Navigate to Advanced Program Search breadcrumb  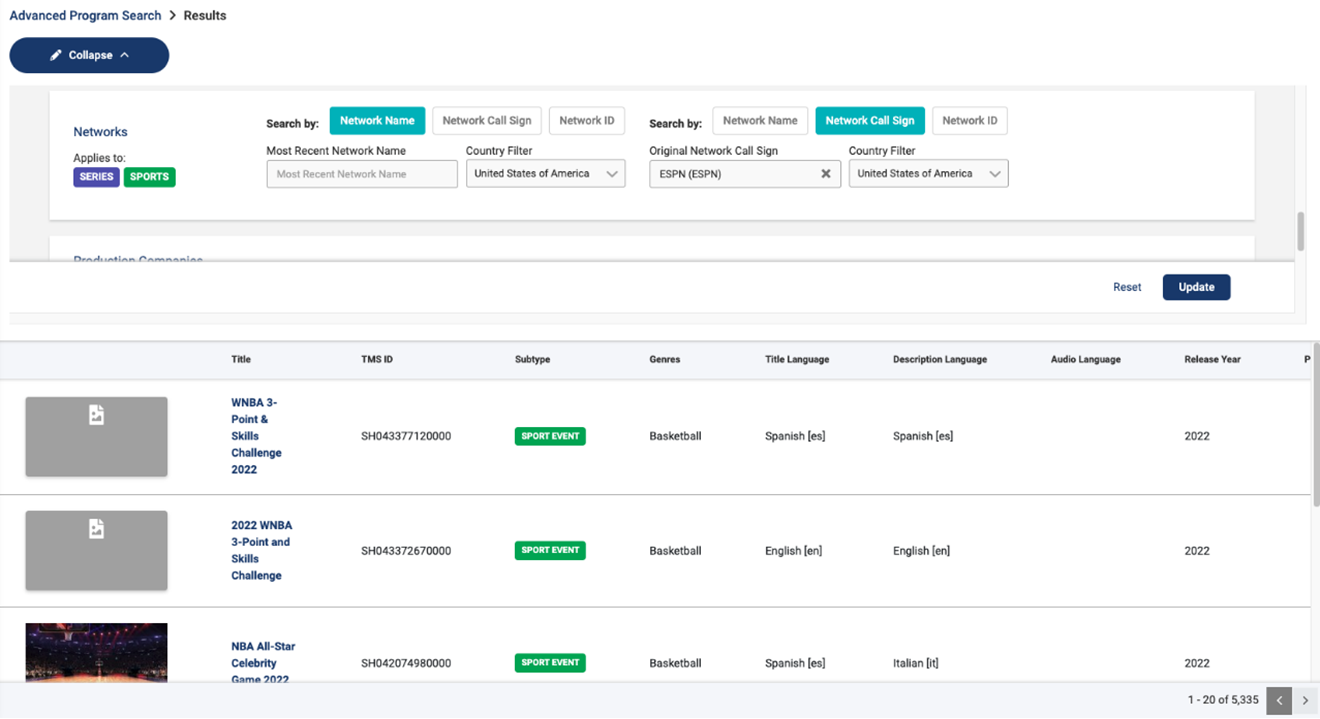[x=85, y=15]
